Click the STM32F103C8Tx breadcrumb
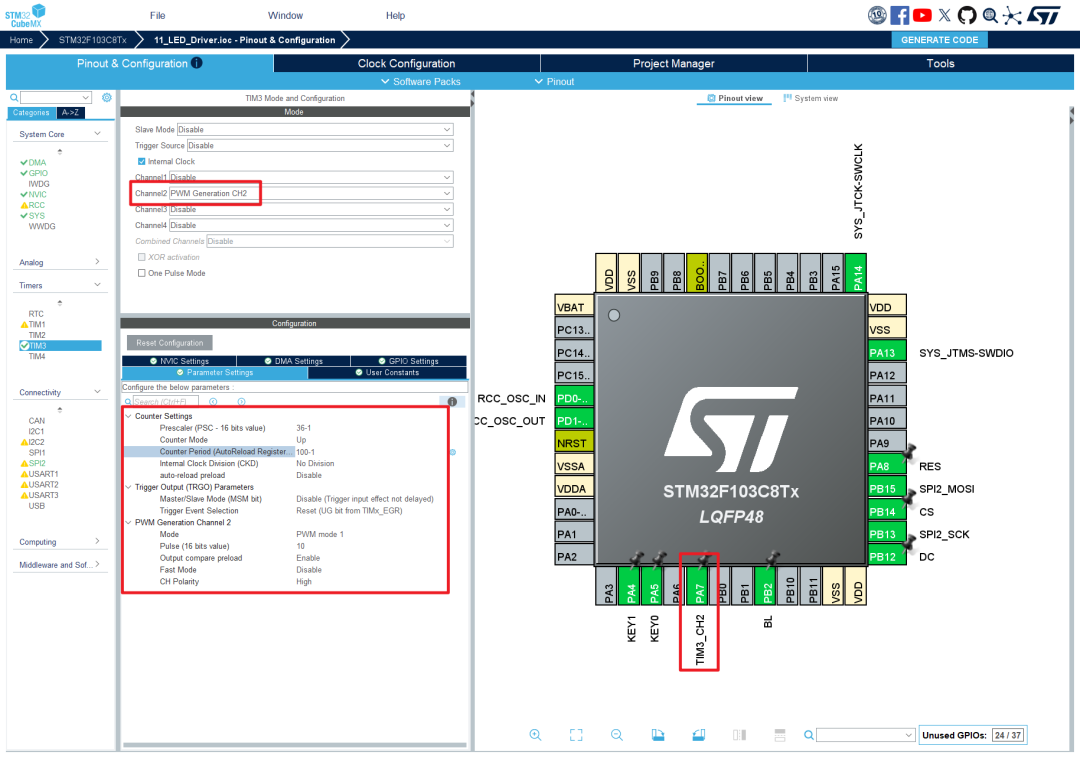Viewport: 1080px width, 758px height. (92, 40)
